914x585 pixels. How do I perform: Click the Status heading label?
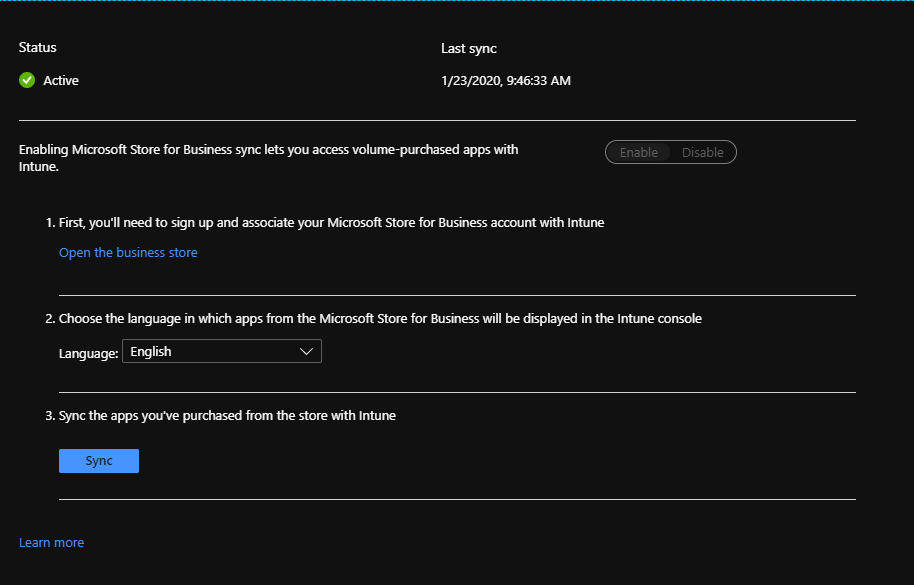pyautogui.click(x=37, y=47)
